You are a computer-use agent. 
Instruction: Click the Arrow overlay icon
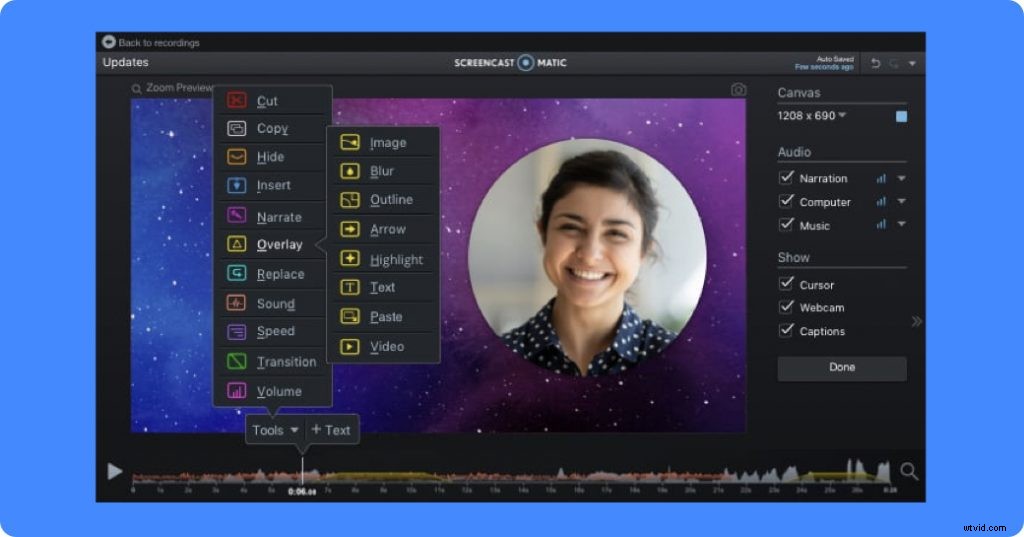click(x=350, y=229)
